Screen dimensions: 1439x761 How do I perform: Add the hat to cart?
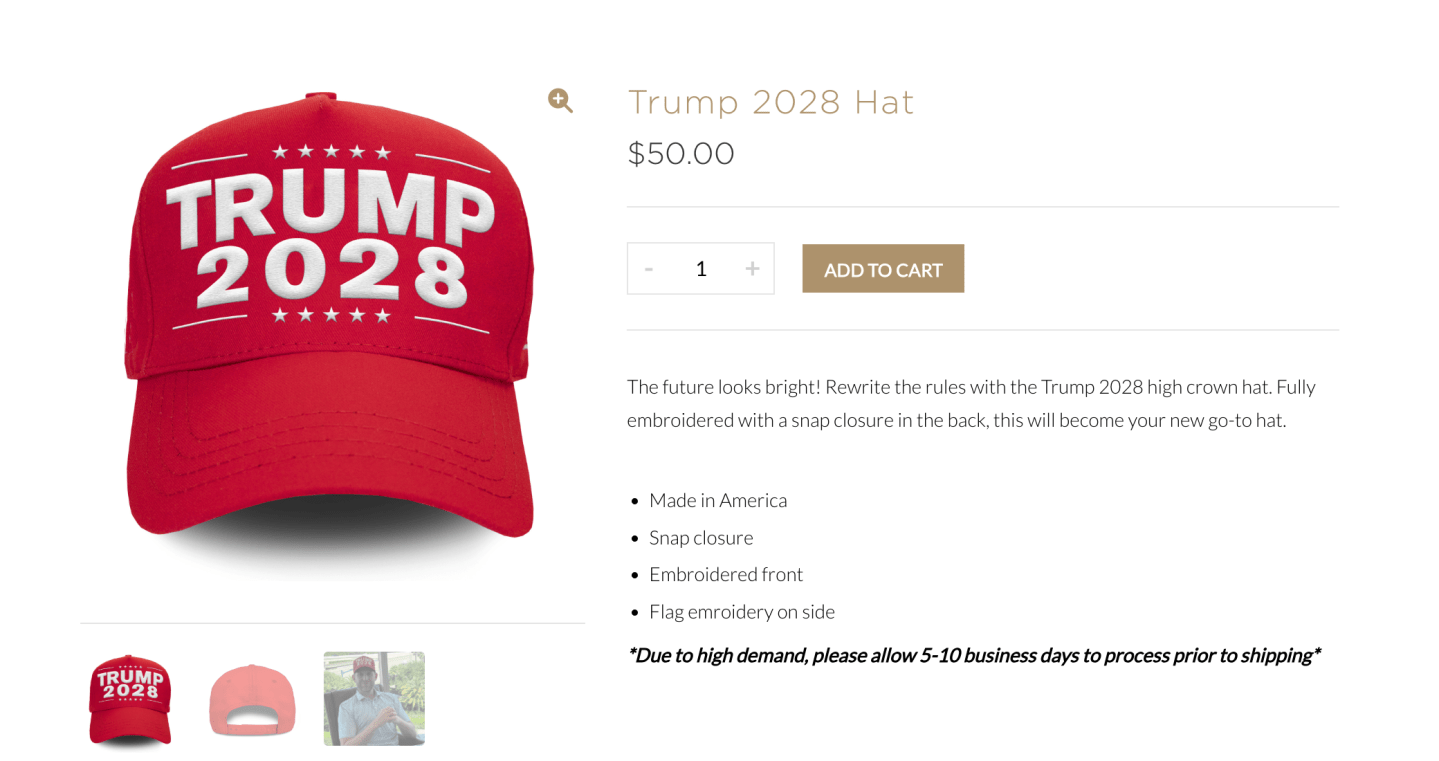[883, 269]
